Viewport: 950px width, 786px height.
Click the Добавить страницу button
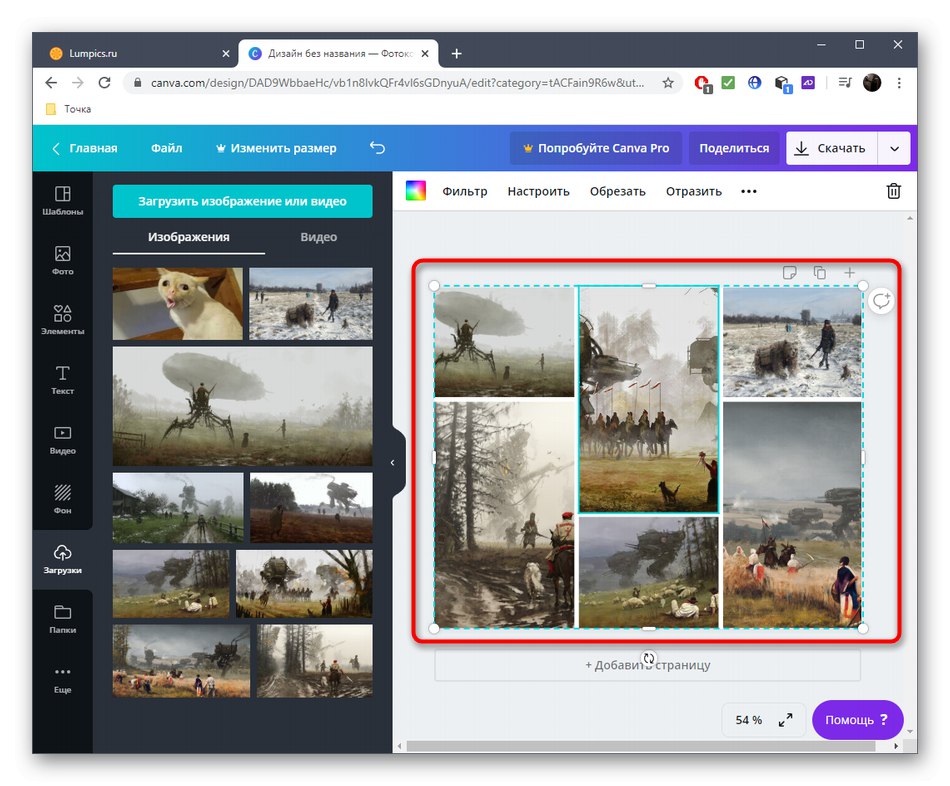click(x=647, y=665)
